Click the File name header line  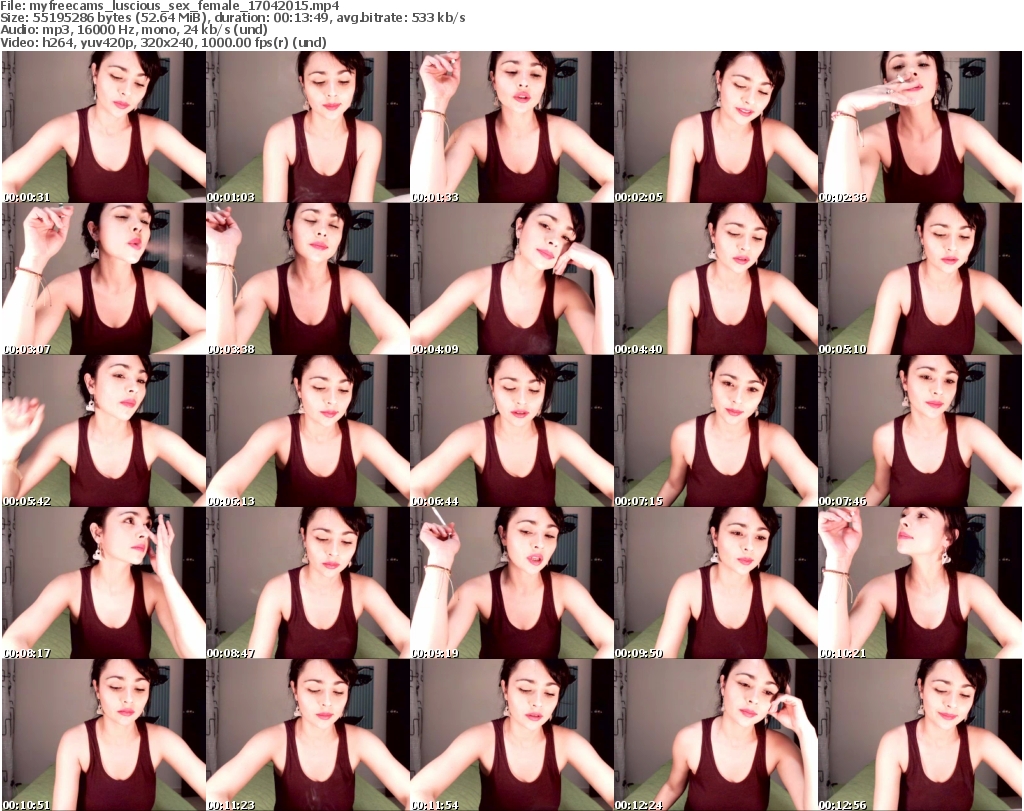click(x=170, y=6)
